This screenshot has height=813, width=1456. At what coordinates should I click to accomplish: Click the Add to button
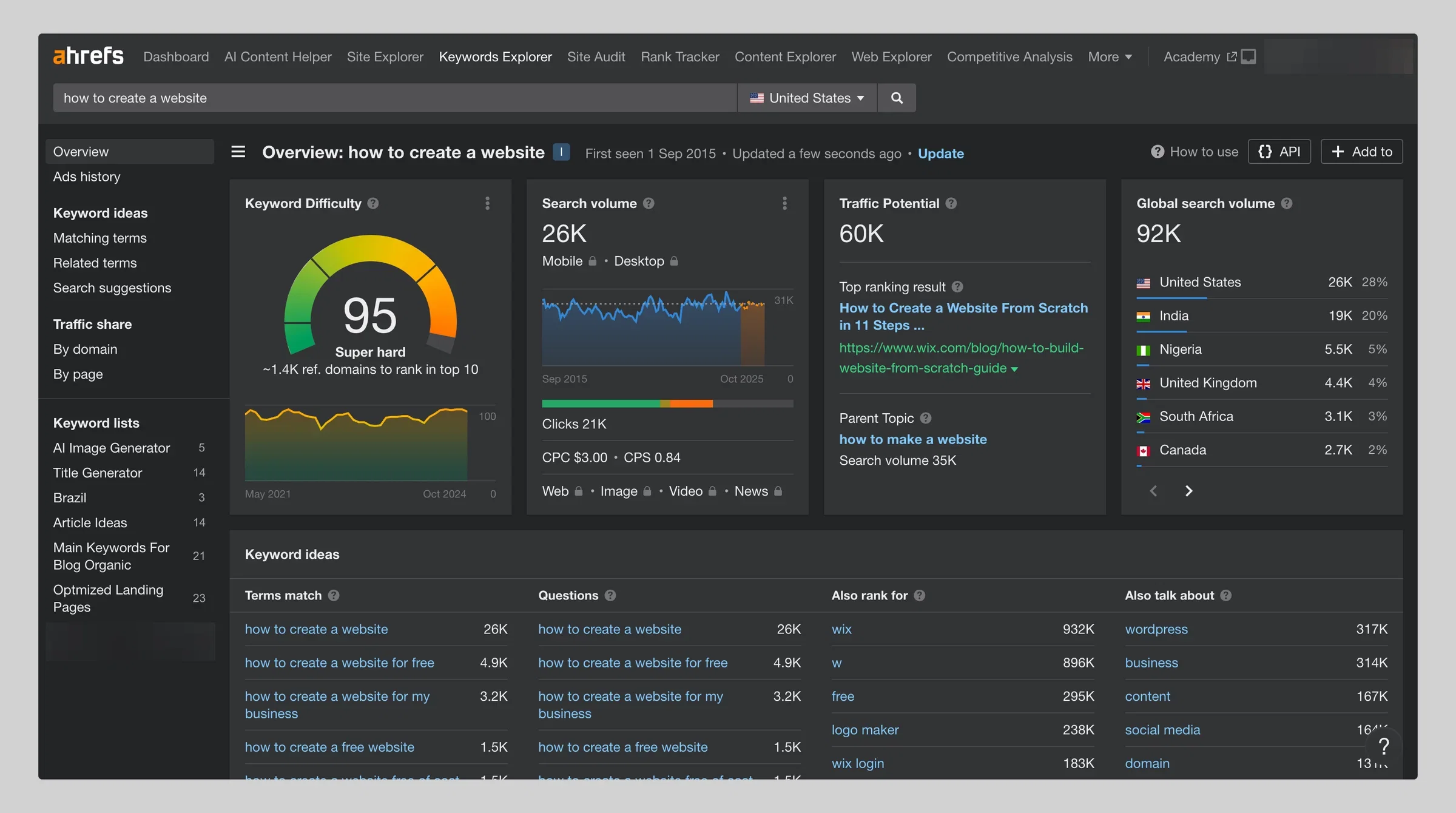point(1362,152)
